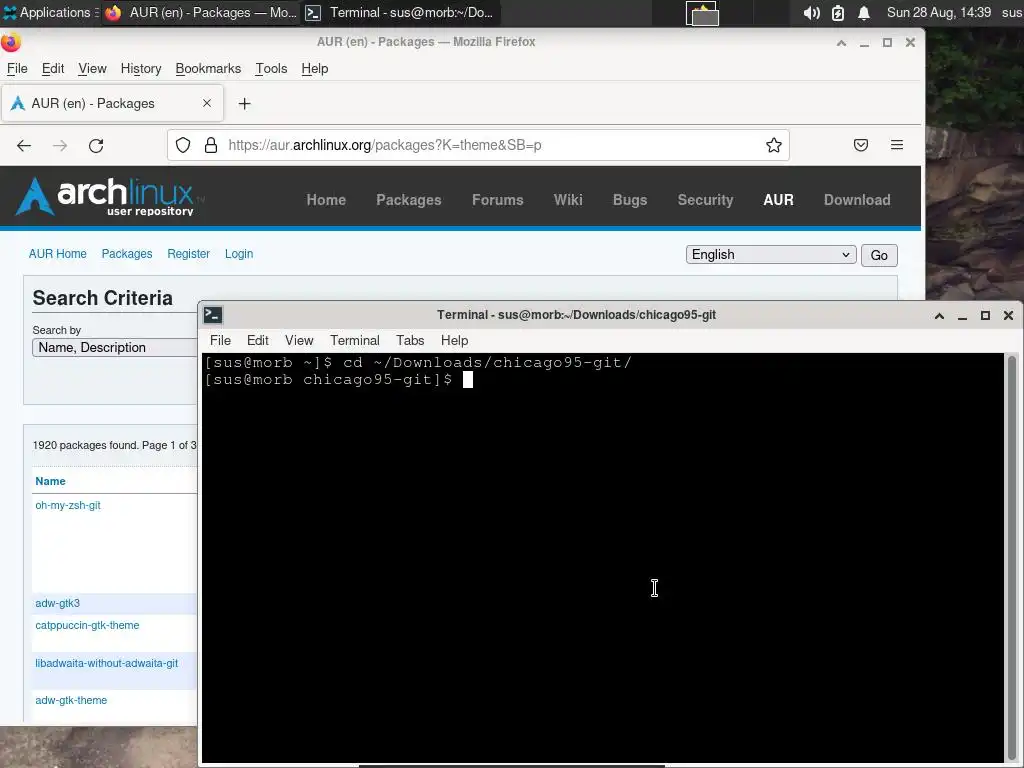Roll up terminal window with up-arrow button
This screenshot has height=768, width=1024.
click(x=939, y=316)
